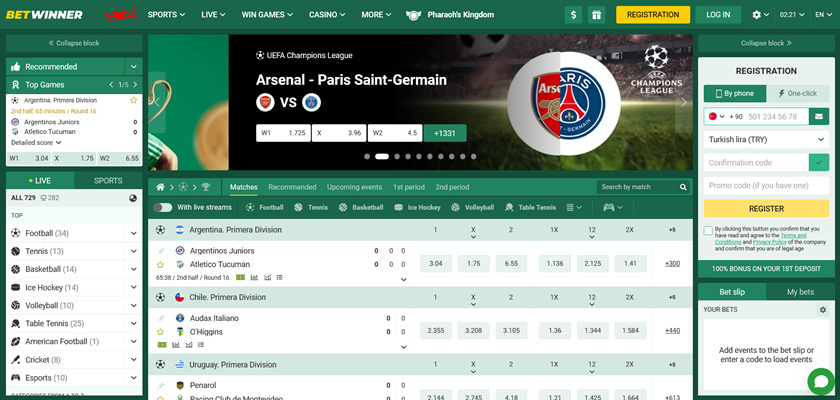The width and height of the screenshot is (840, 400).
Task: Click the LOG IN button
Action: [x=718, y=15]
